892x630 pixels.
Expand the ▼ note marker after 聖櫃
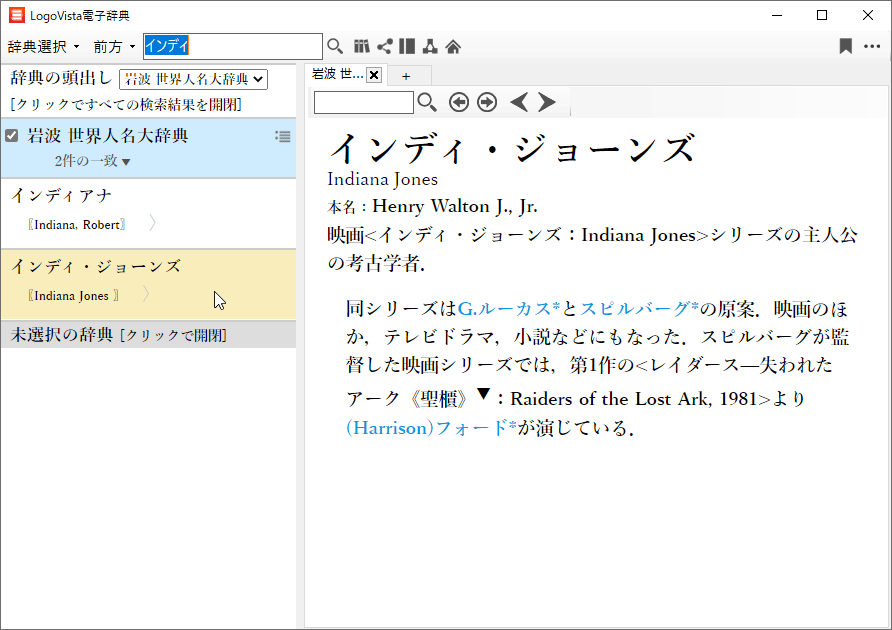484,393
